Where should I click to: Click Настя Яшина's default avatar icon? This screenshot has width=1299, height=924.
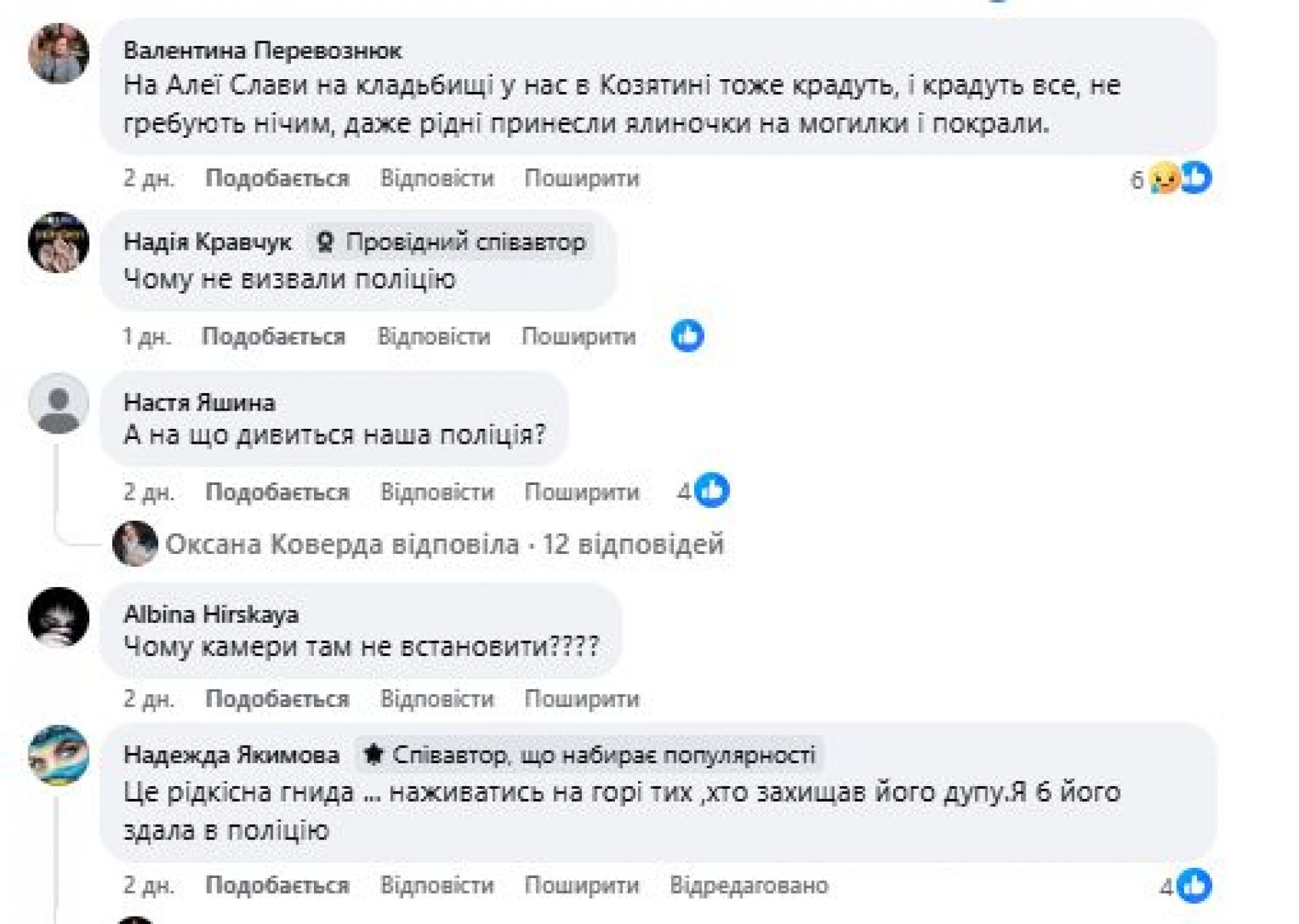pos(59,403)
